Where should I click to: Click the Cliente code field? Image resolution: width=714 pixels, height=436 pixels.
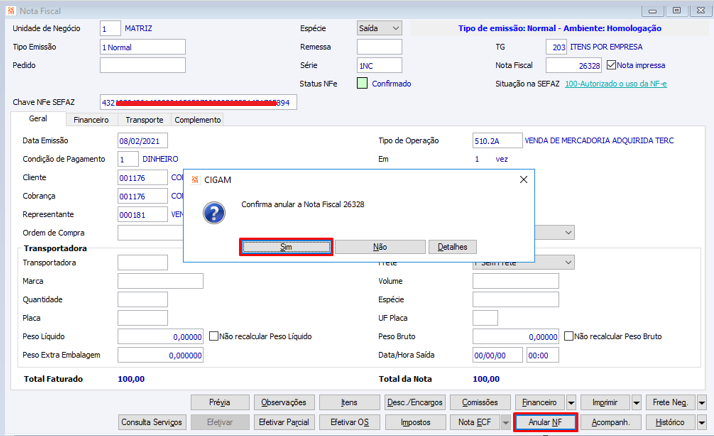coord(142,178)
